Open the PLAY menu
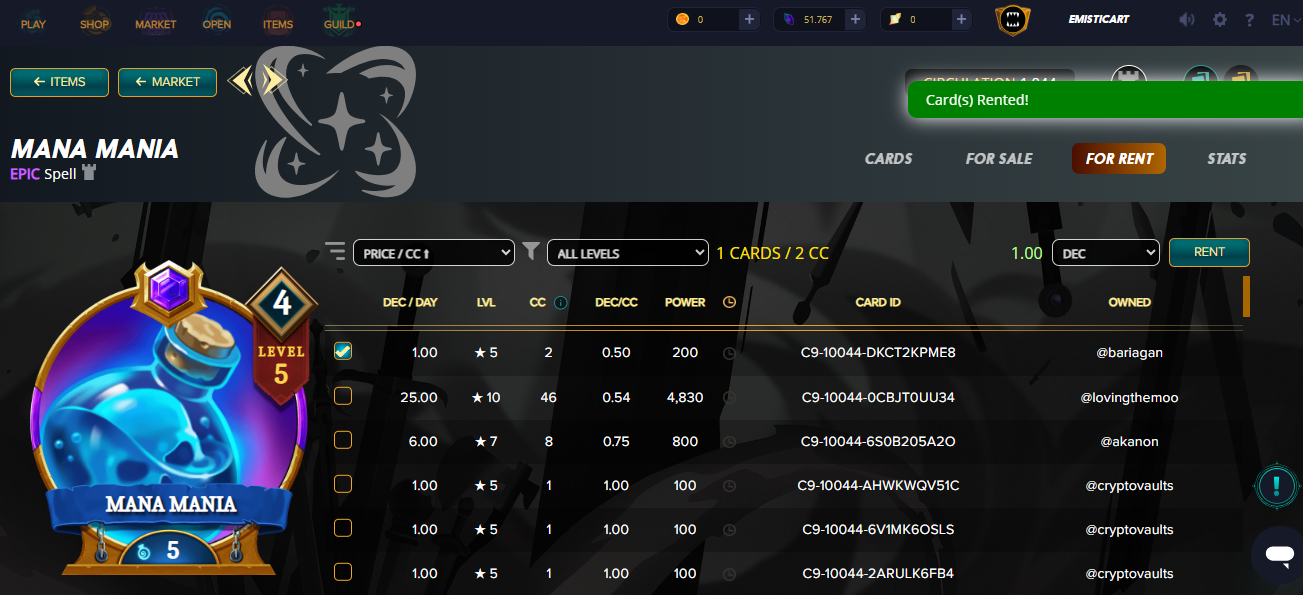This screenshot has width=1303, height=595. click(x=33, y=24)
